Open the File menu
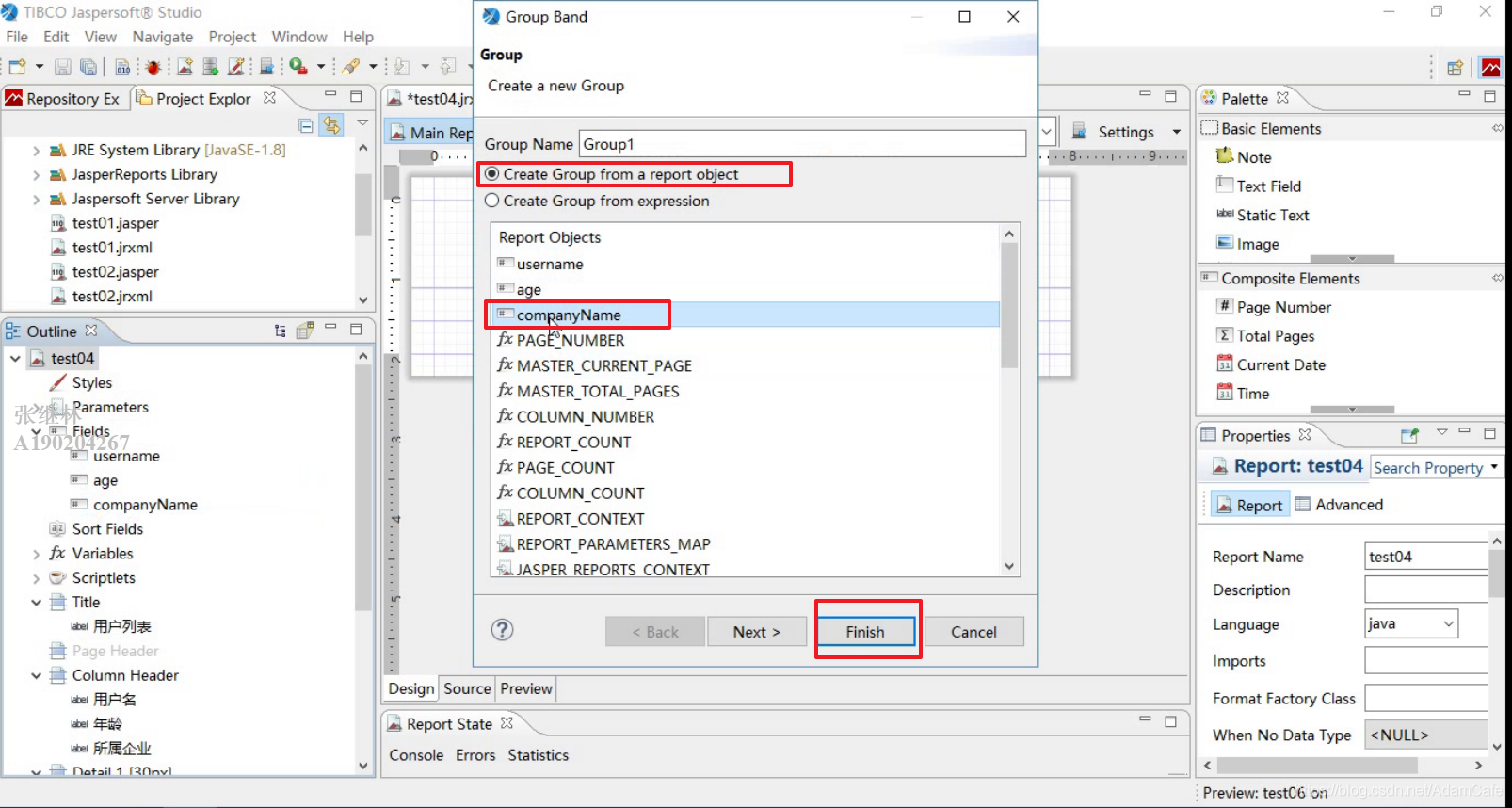The image size is (1512, 808). [x=17, y=37]
